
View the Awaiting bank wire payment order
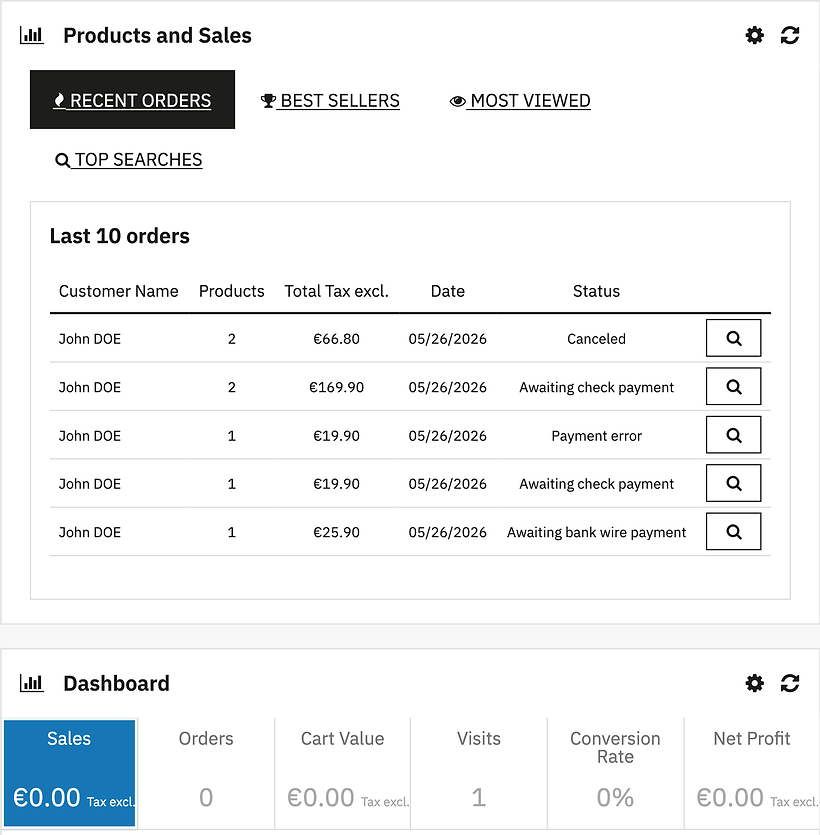point(733,531)
